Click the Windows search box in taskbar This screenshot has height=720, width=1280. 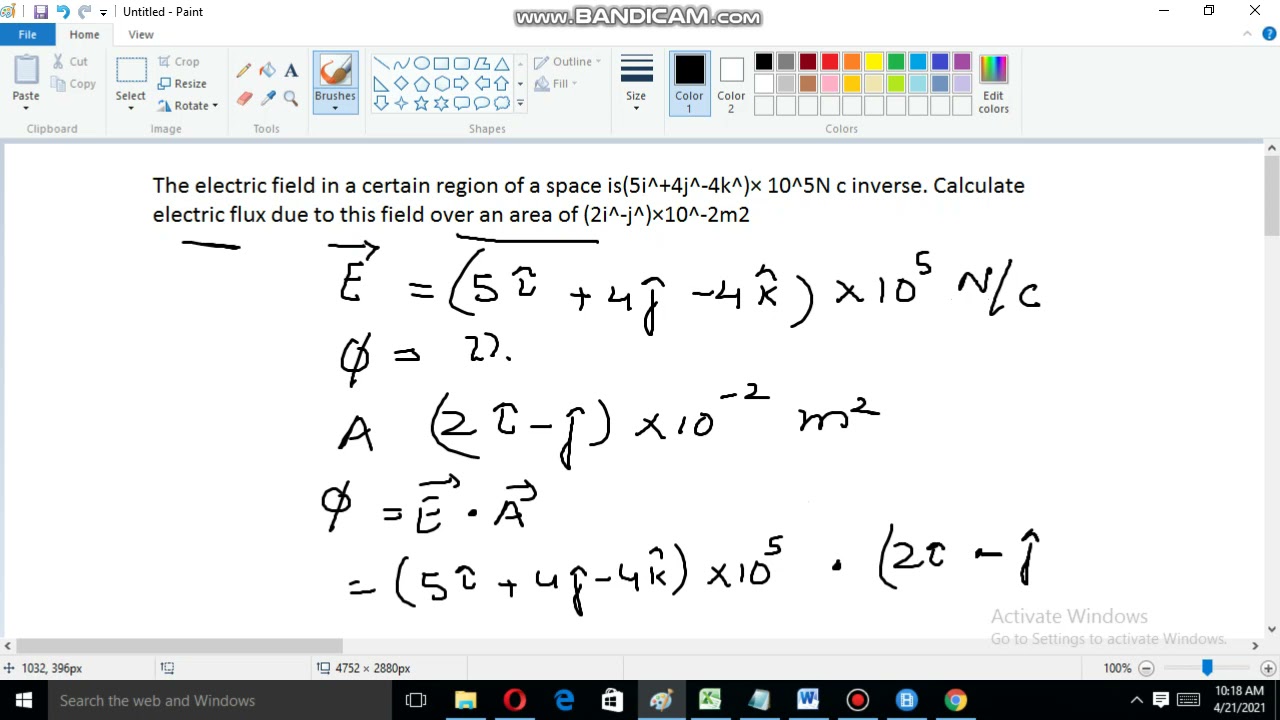(219, 701)
